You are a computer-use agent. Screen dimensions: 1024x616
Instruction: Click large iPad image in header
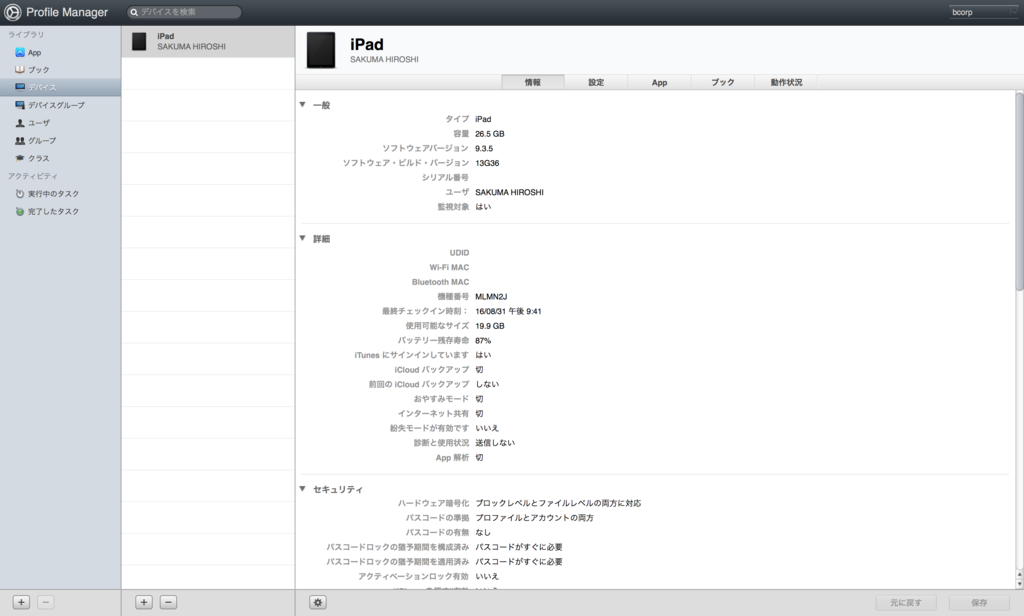pos(321,50)
